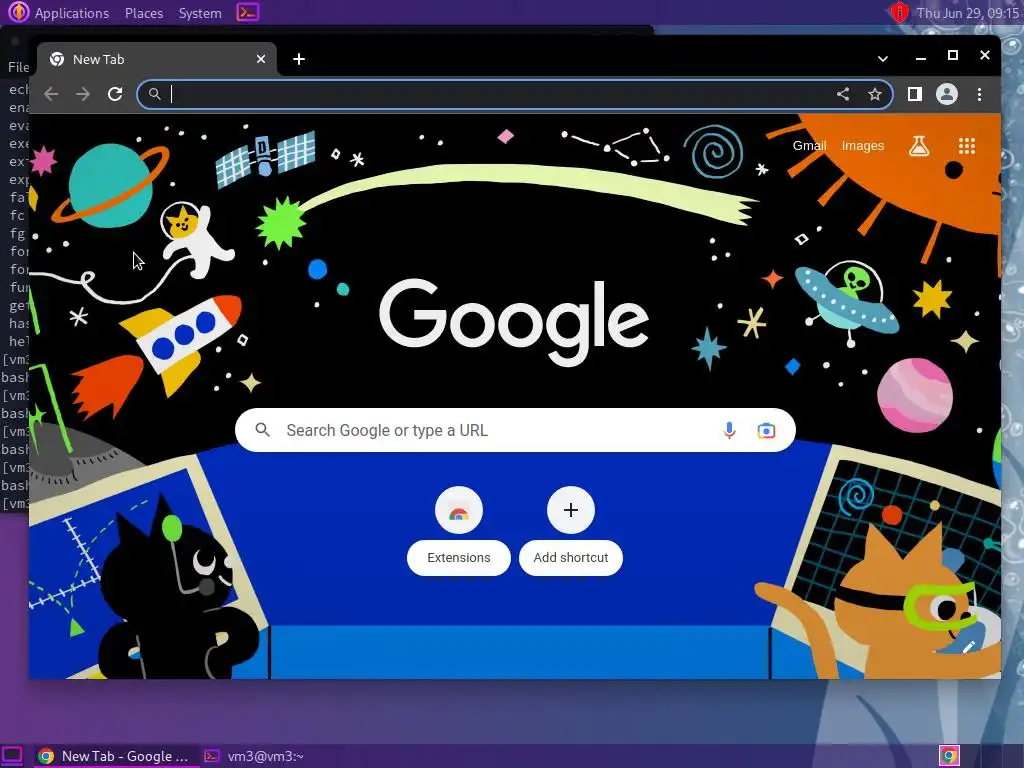Switch to the vm3@vm3:~ terminal taskbar entry
The image size is (1024, 768).
pyautogui.click(x=255, y=756)
